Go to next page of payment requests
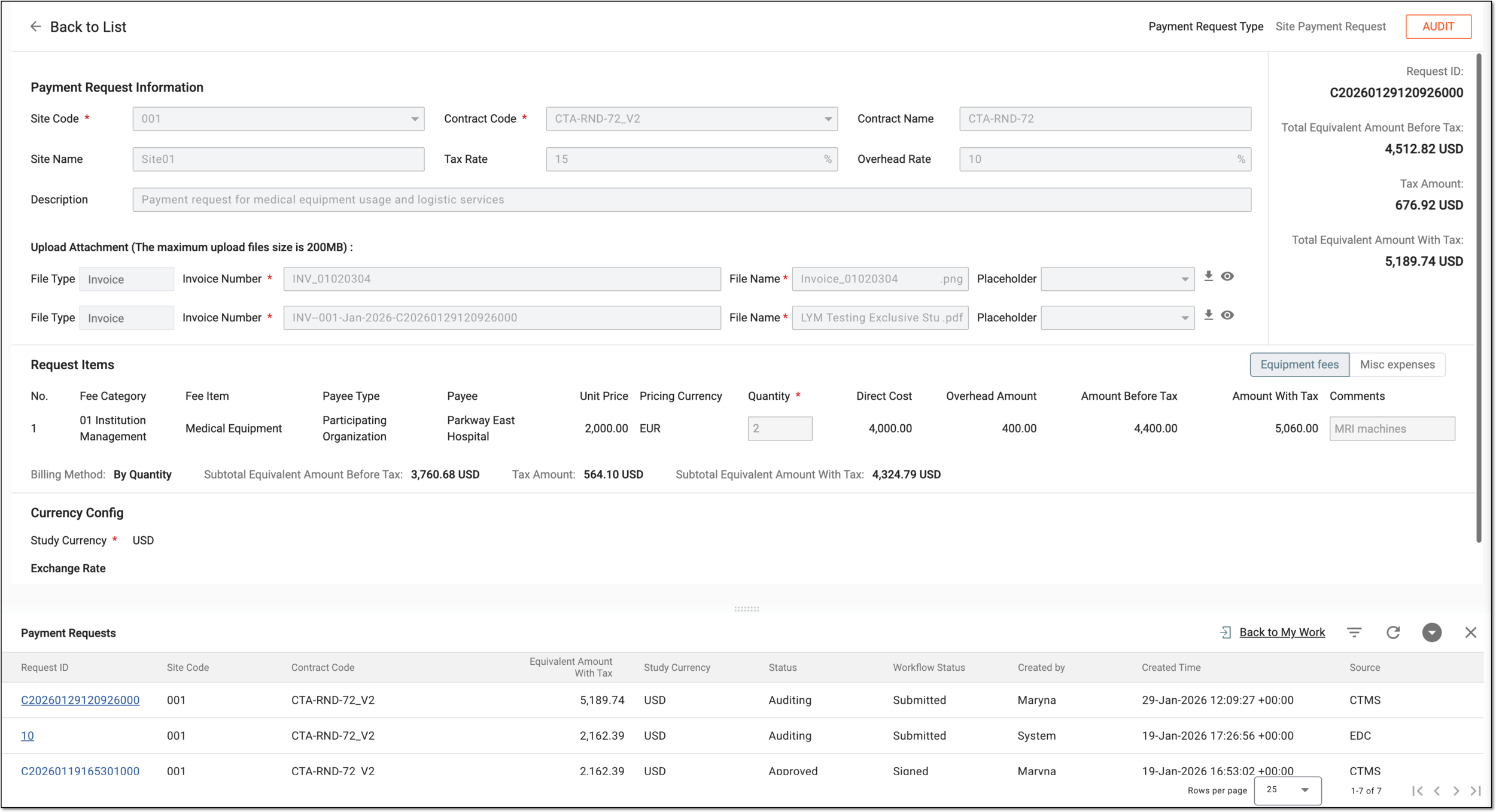Image resolution: width=1496 pixels, height=812 pixels. (1457, 791)
